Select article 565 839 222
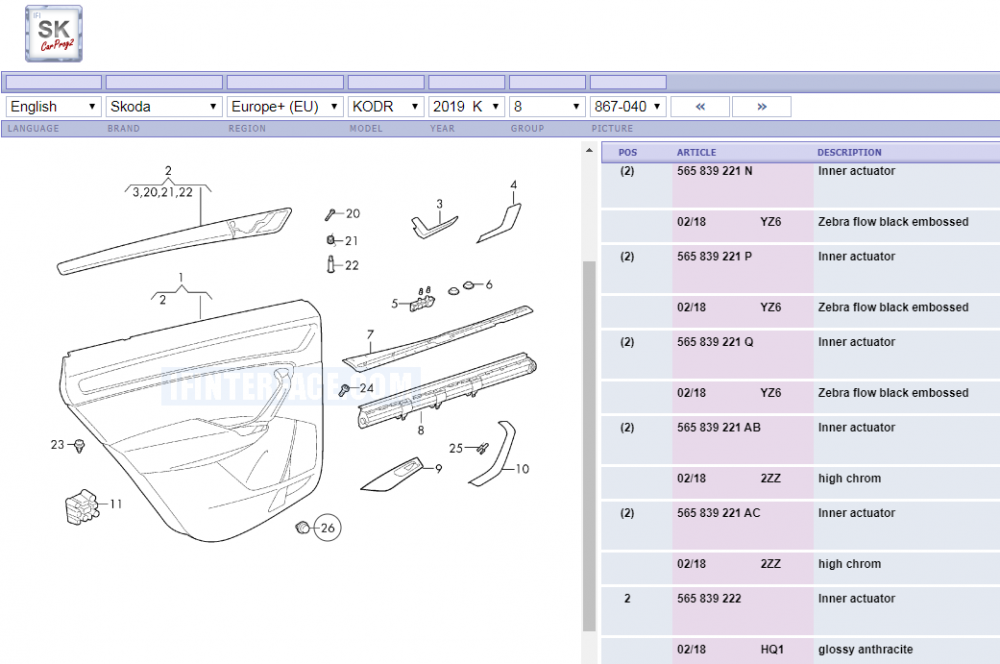 [x=709, y=598]
